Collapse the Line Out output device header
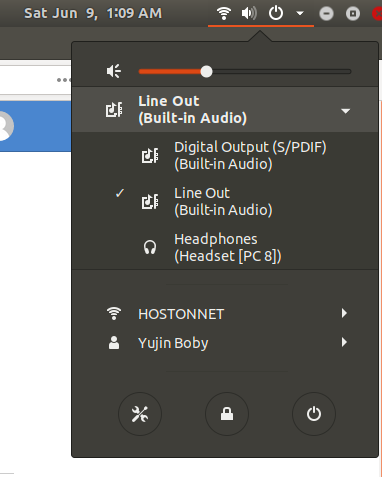 [x=225, y=110]
